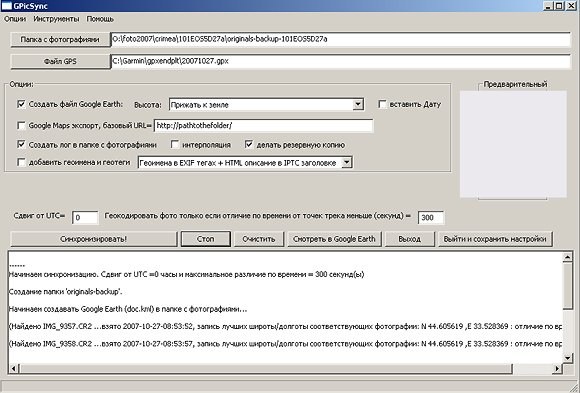The image size is (580, 393).
Task: Minimize the GPicSync window
Action: 549,6
